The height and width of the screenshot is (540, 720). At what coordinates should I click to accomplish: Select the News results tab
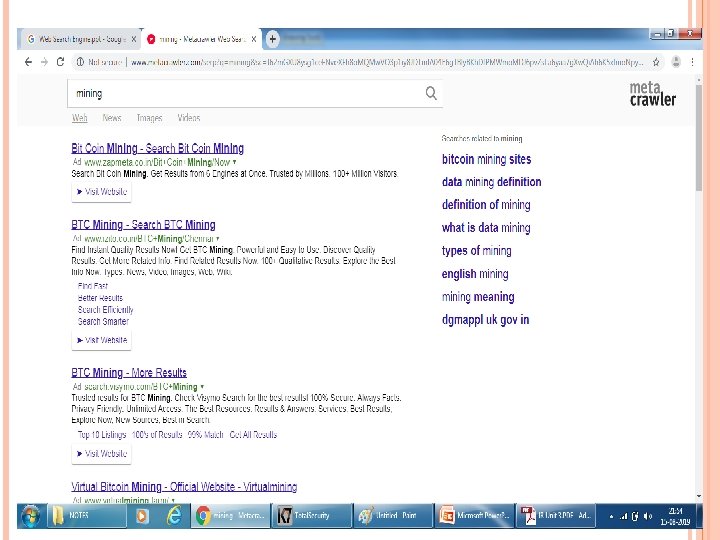click(x=112, y=118)
